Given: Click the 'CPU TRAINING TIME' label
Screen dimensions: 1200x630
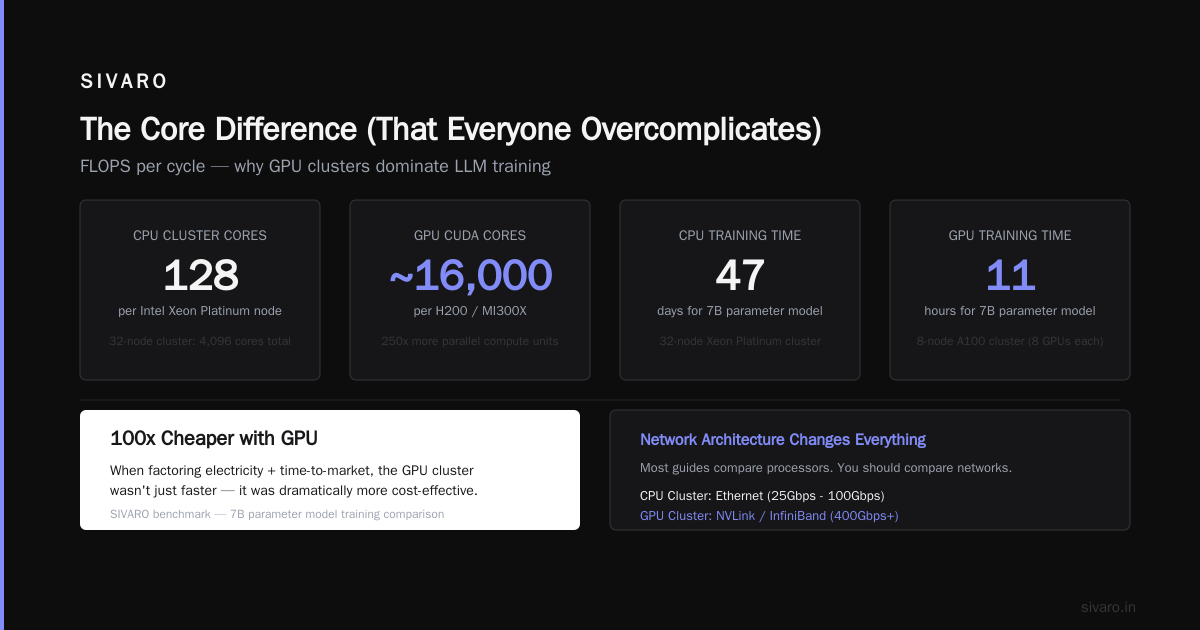Looking at the screenshot, I should [x=740, y=236].
